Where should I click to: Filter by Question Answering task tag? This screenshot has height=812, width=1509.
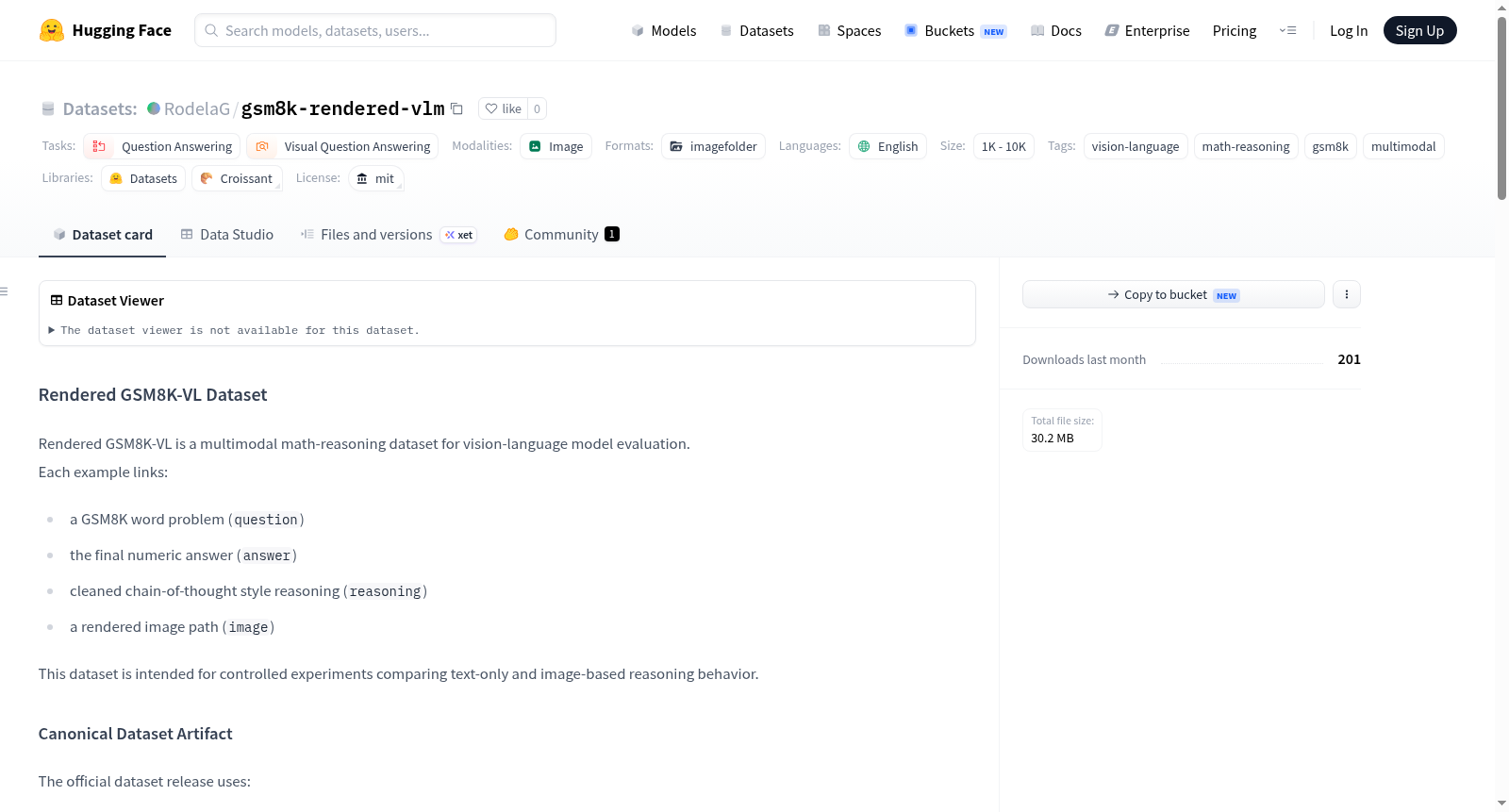[162, 146]
